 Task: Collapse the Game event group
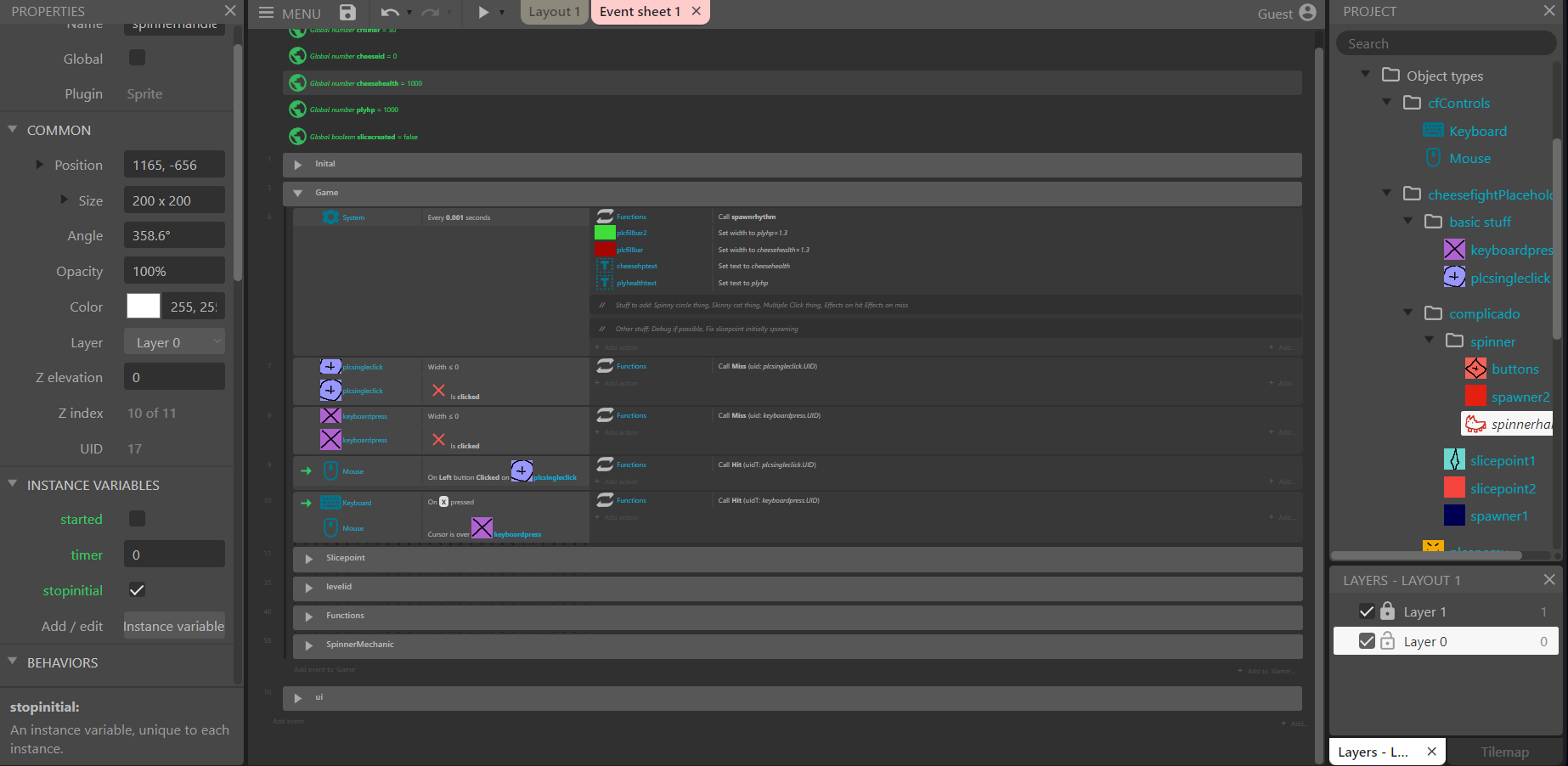coord(298,194)
